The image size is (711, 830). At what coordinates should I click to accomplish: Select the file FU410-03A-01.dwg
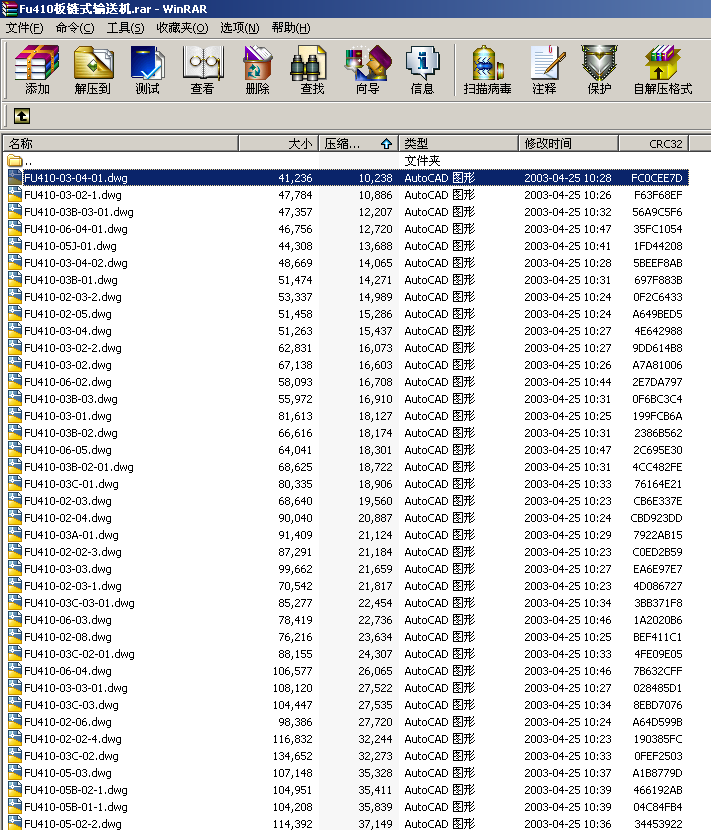point(71,535)
